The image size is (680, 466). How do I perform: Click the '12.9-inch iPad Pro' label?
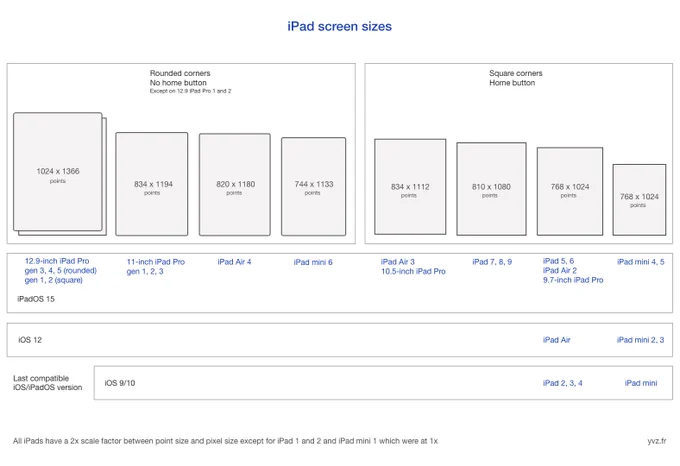tap(57, 261)
